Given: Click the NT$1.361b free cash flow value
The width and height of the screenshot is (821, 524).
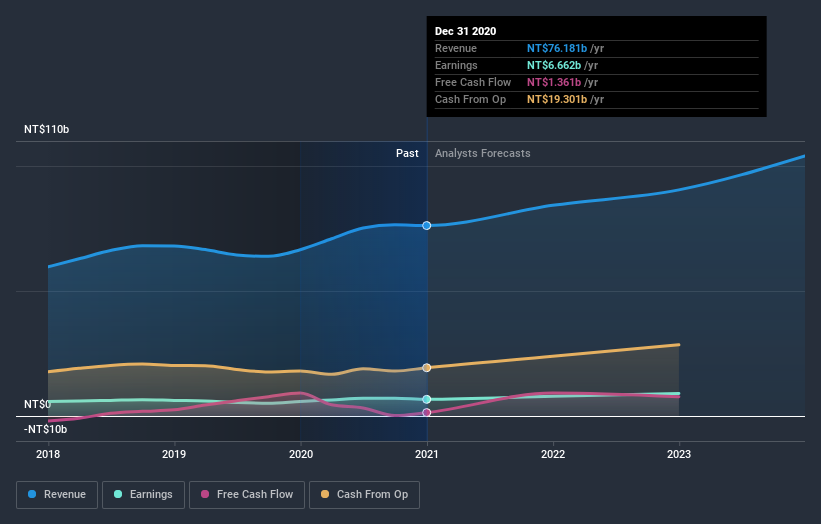Looking at the screenshot, I should (x=554, y=82).
